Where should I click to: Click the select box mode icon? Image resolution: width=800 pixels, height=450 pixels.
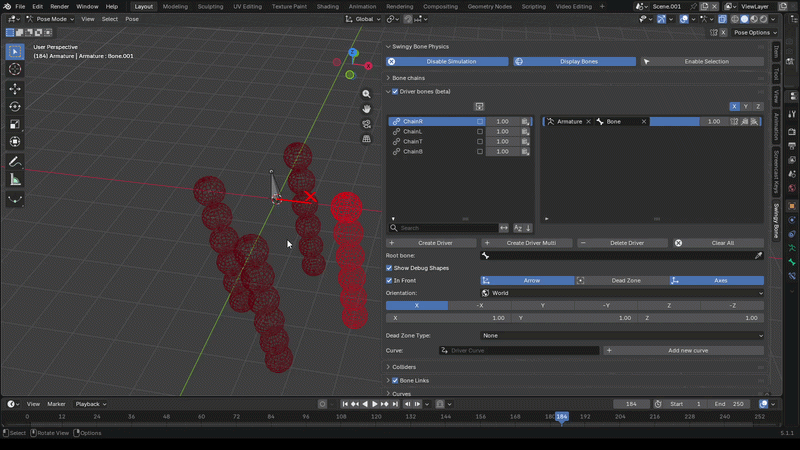coord(10,33)
